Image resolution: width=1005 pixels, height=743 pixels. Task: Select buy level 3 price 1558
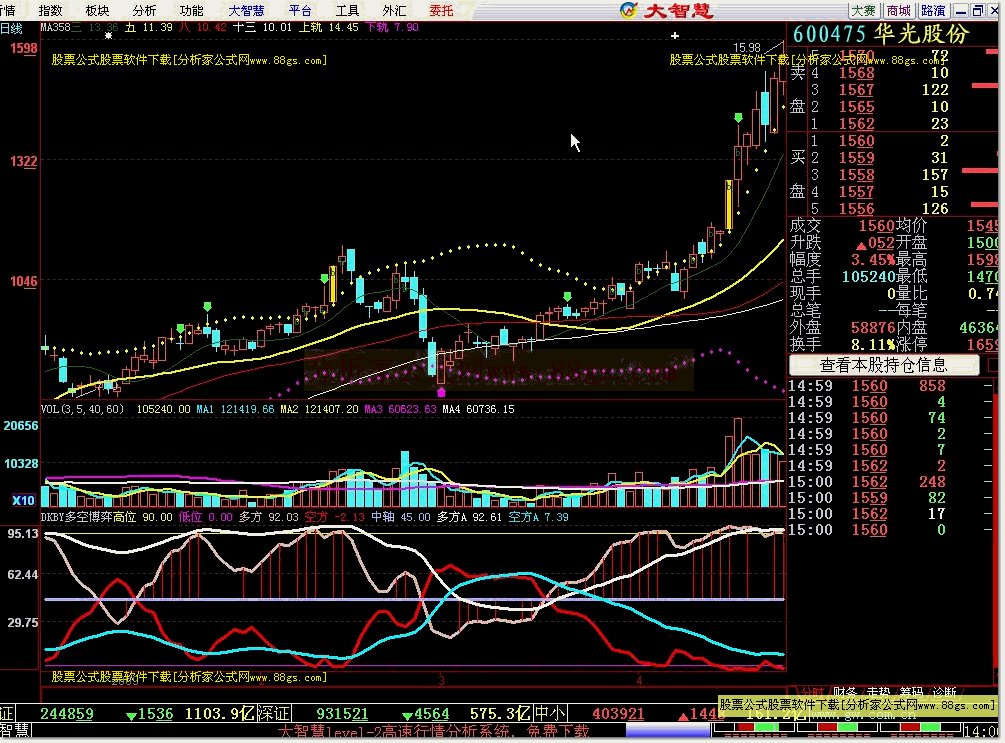coord(857,175)
